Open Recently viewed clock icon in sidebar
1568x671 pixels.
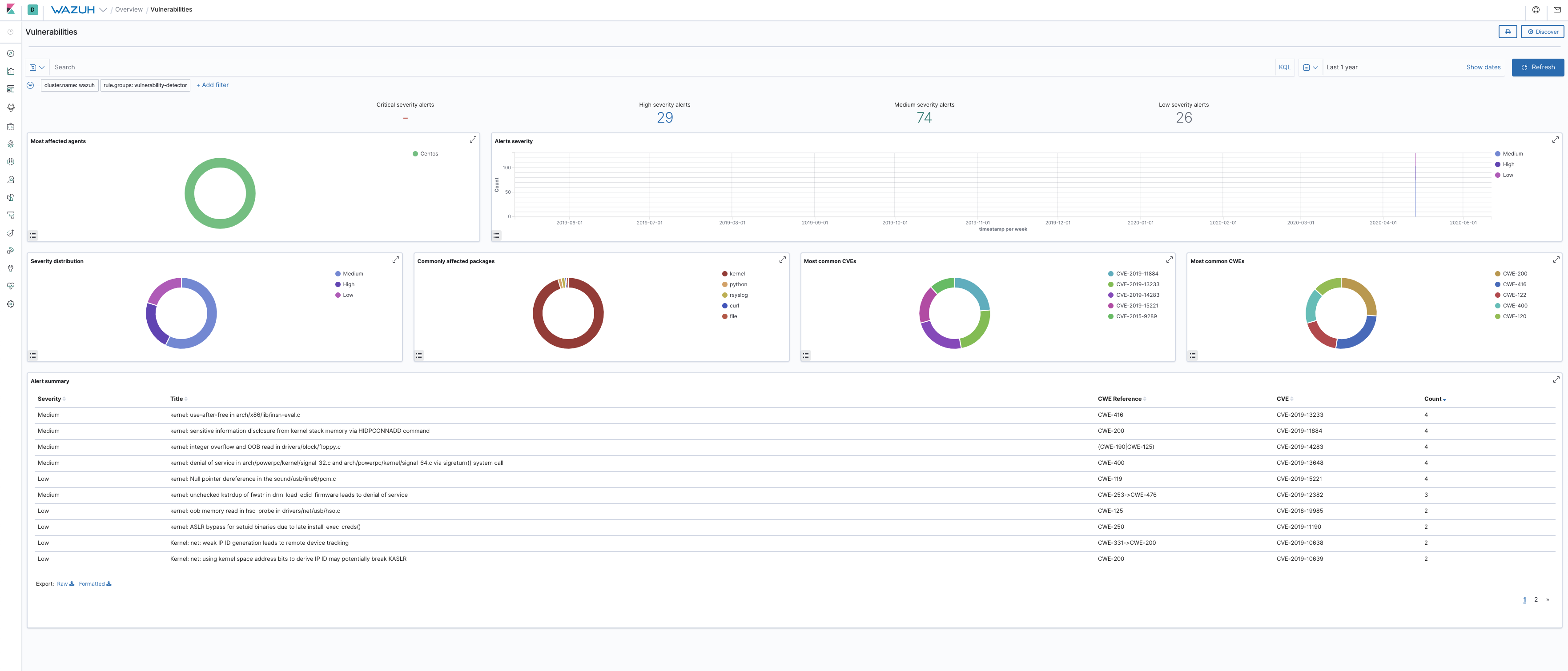pos(10,32)
